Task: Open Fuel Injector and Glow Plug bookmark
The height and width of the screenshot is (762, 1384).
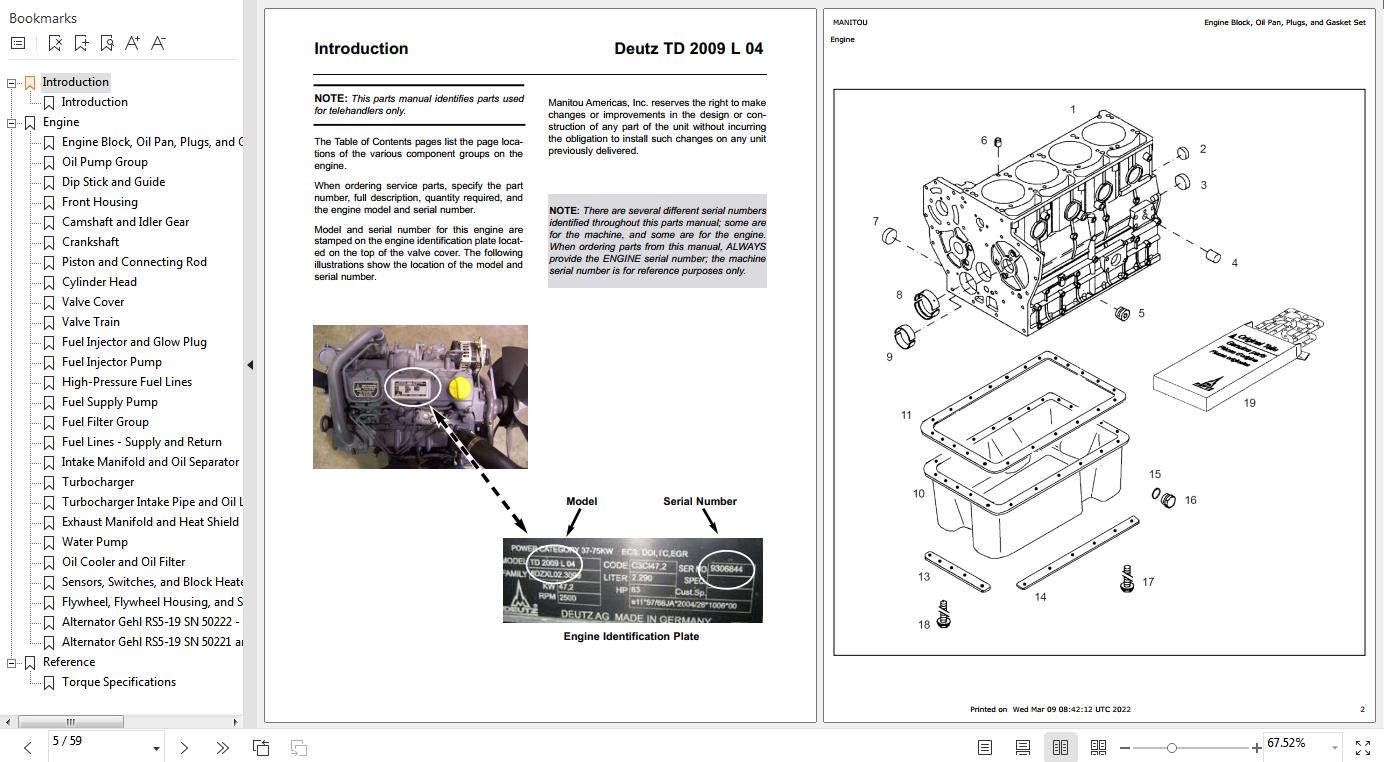Action: pos(134,342)
